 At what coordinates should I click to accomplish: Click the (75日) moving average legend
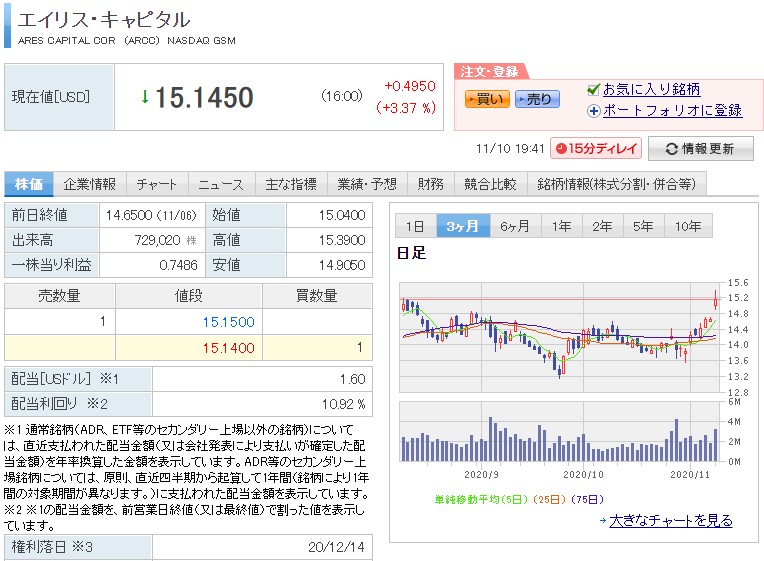click(588, 500)
